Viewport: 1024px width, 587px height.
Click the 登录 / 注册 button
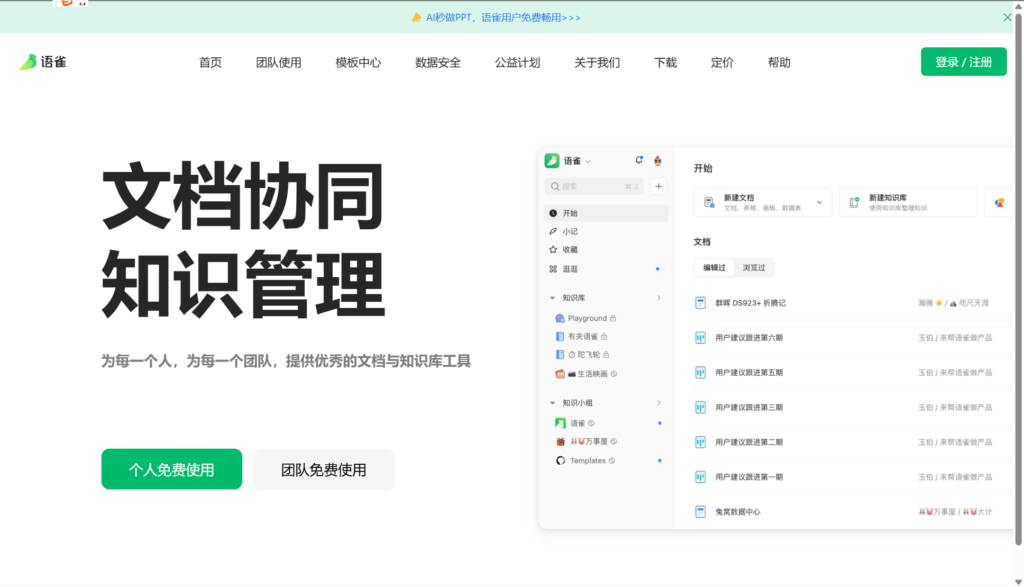(x=963, y=62)
